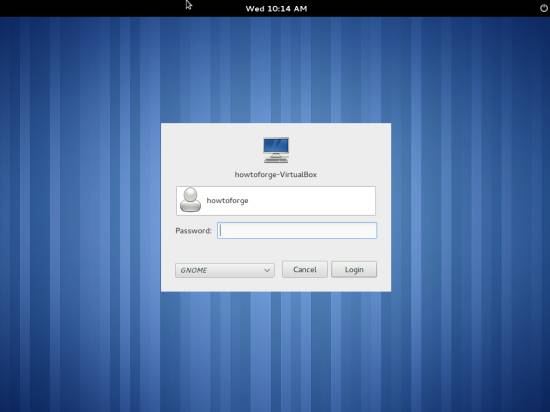Select the howtoforge user avatar icon
Image resolution: width=550 pixels, height=412 pixels.
point(190,200)
